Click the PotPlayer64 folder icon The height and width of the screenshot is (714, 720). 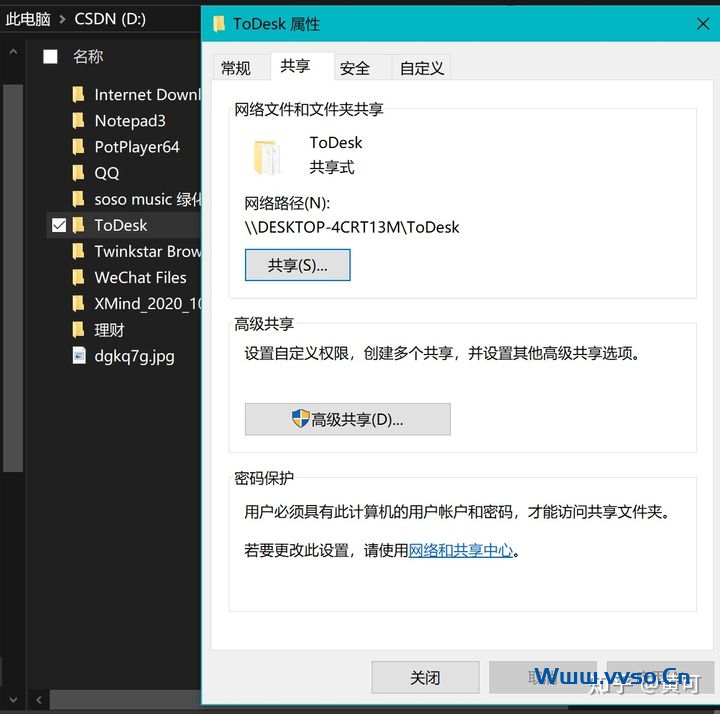[x=79, y=147]
